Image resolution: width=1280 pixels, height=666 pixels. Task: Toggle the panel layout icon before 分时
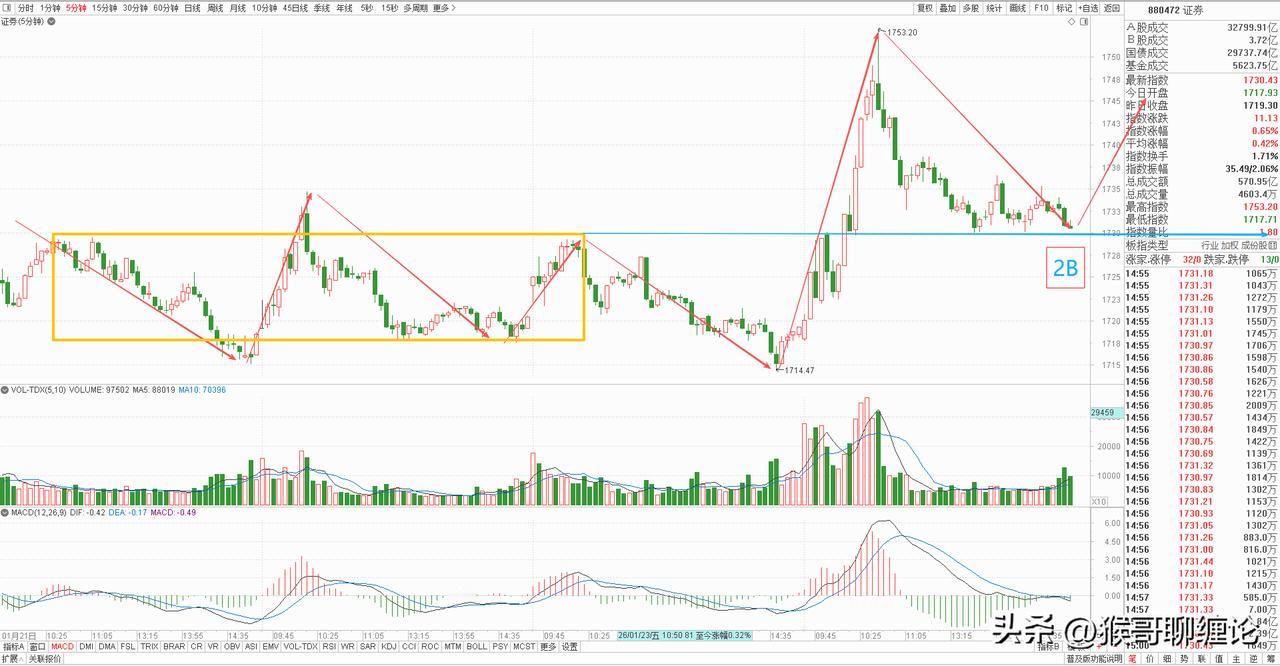tap(8, 8)
